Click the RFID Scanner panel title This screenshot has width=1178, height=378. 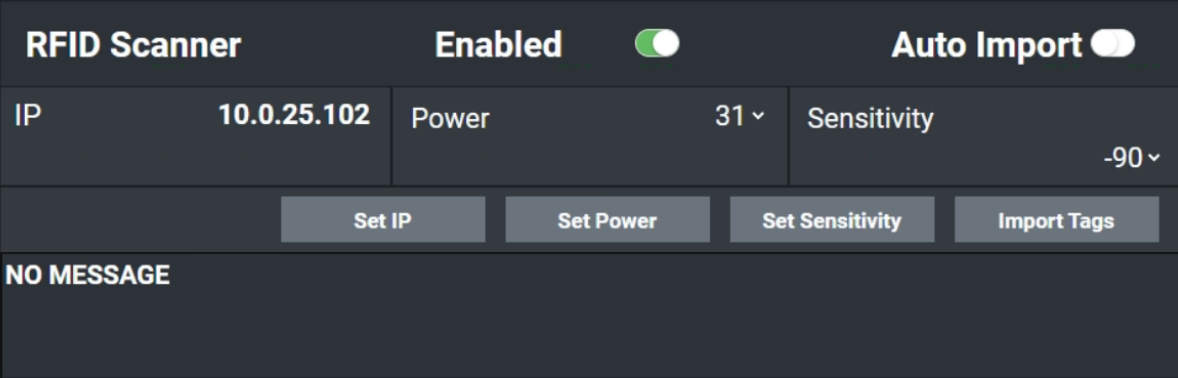tap(133, 45)
